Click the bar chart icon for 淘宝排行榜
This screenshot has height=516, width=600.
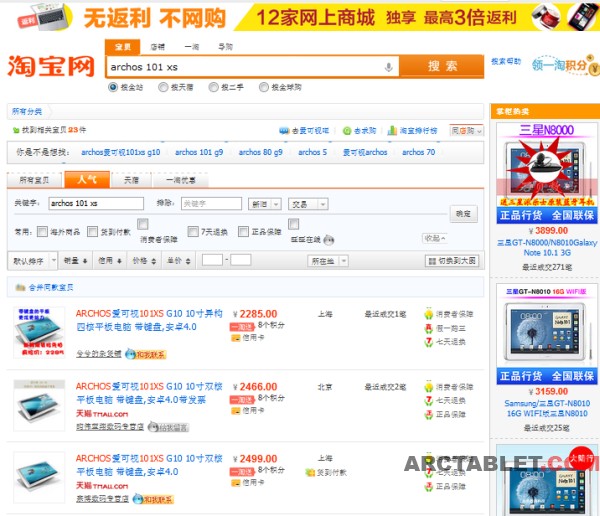click(392, 131)
